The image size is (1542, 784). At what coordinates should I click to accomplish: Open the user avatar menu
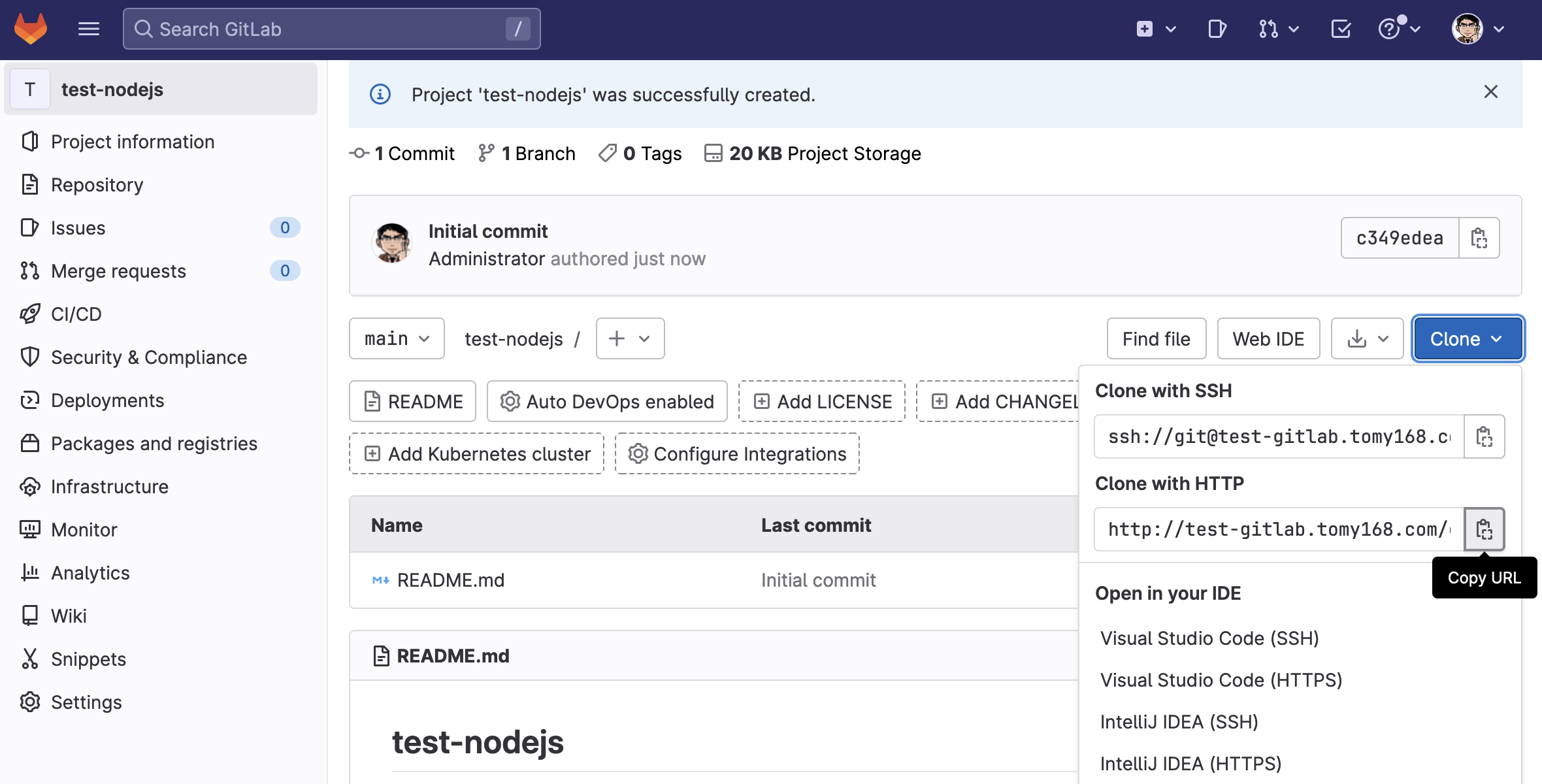coord(1478,29)
